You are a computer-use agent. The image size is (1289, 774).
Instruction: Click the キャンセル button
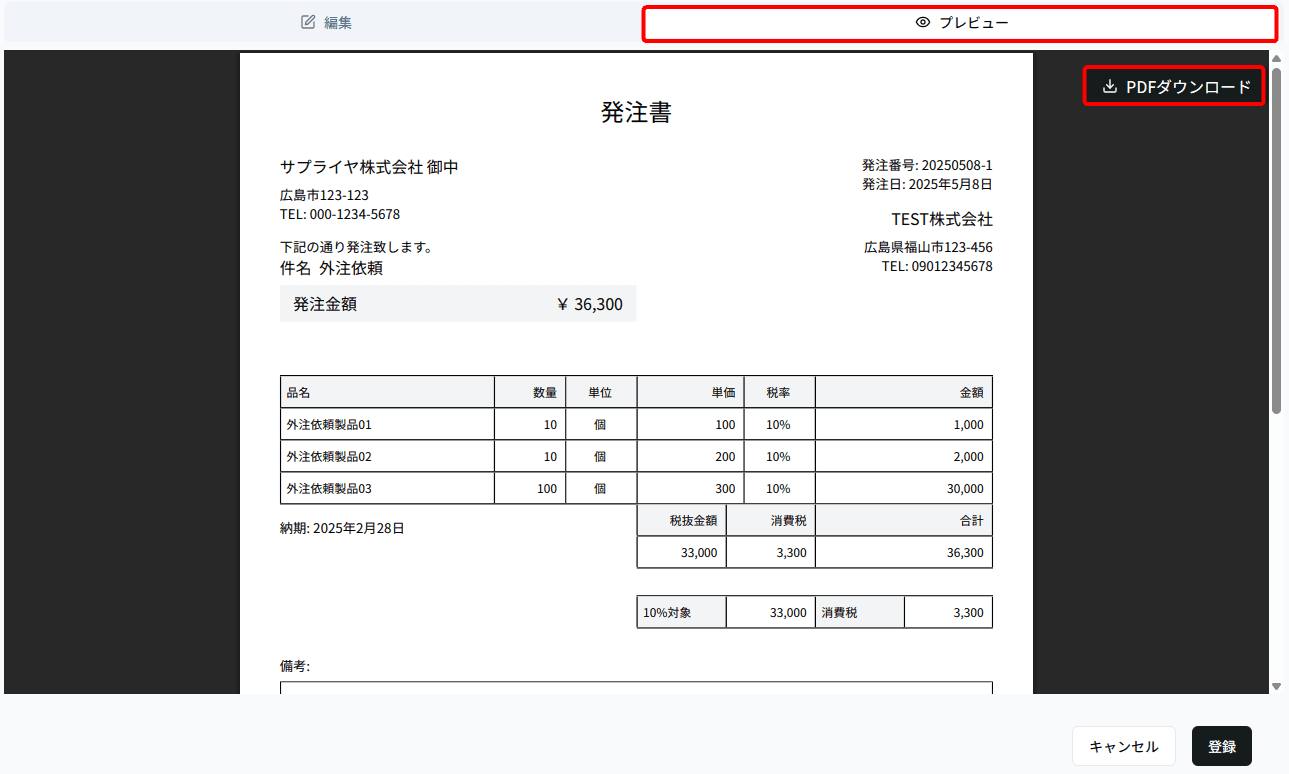[1123, 746]
